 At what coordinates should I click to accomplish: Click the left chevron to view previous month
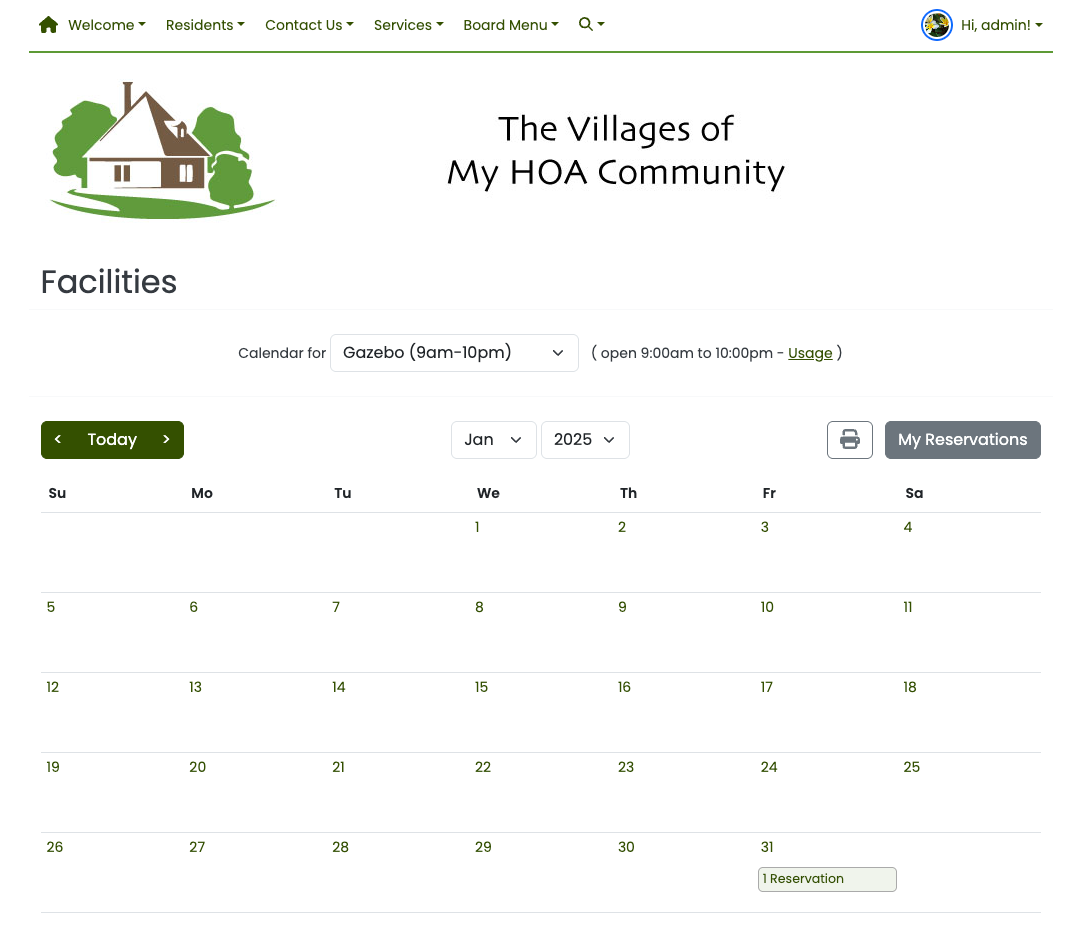58,439
